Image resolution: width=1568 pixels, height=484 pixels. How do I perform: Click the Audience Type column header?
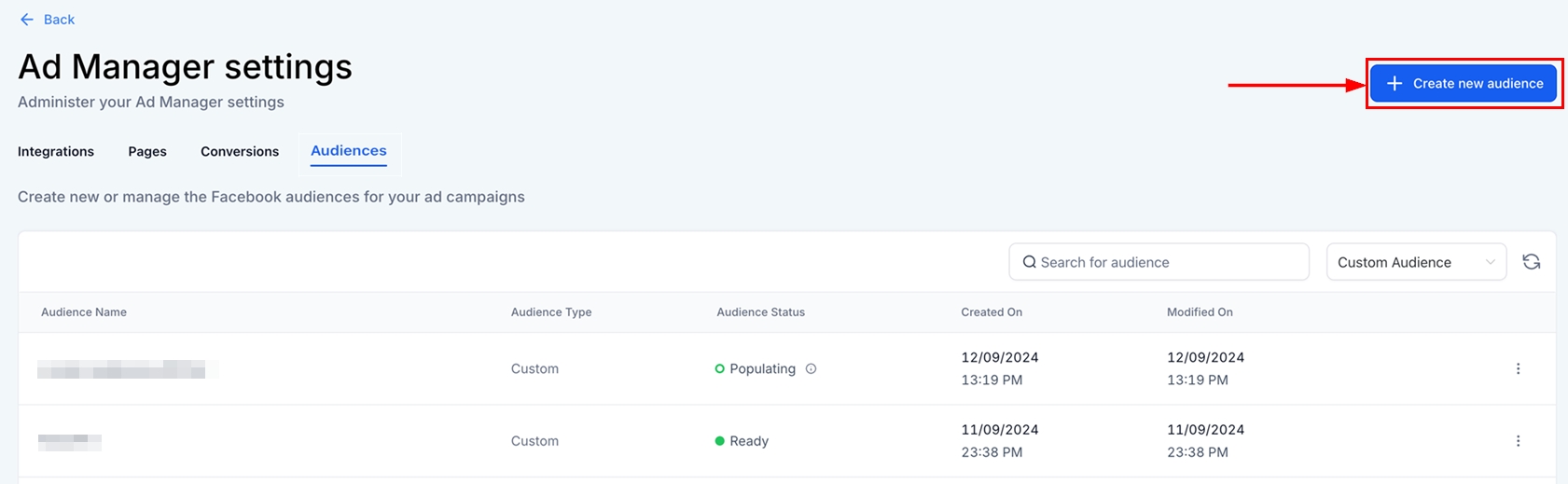click(551, 312)
